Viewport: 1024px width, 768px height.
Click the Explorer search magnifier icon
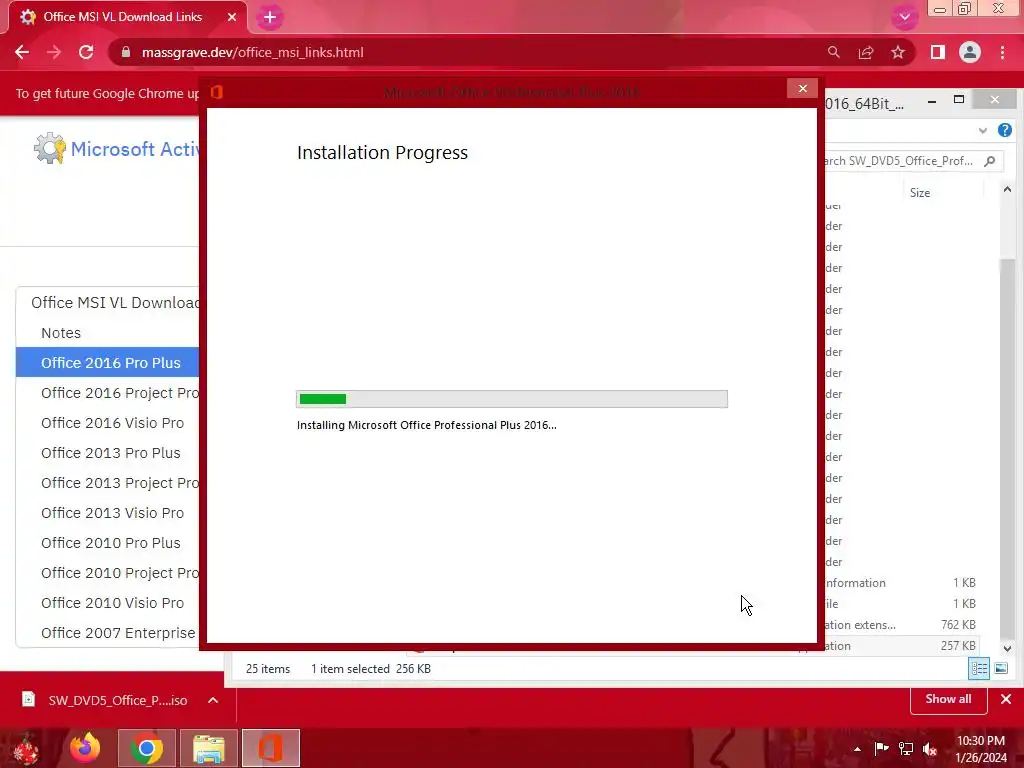pos(990,161)
